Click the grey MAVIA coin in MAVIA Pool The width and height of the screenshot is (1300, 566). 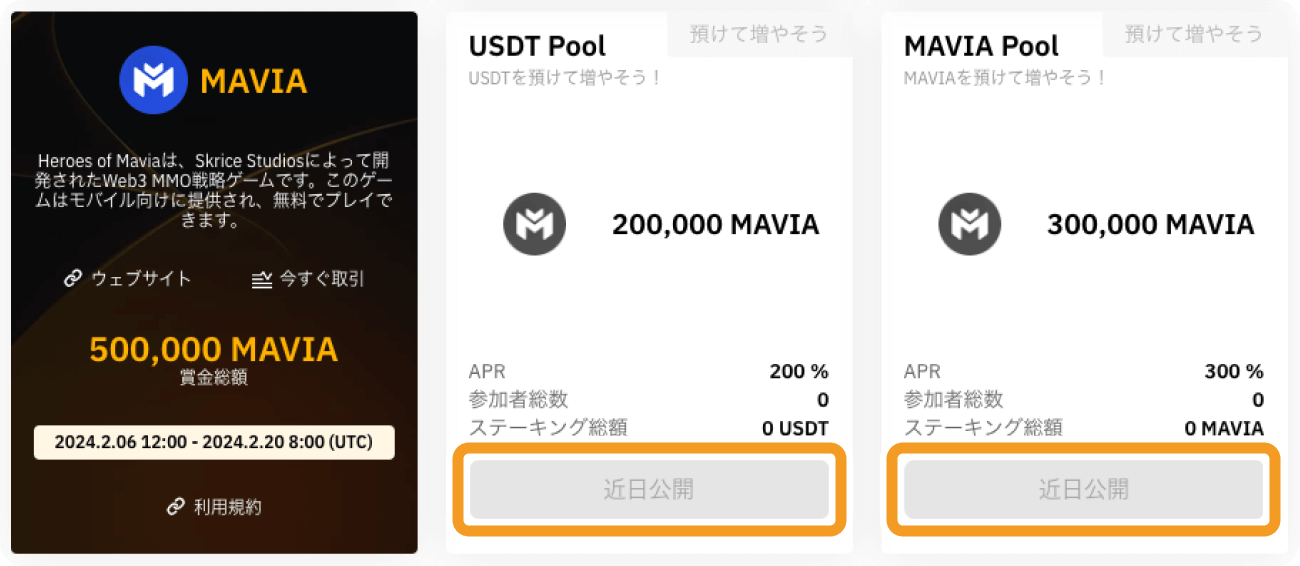[x=969, y=223]
